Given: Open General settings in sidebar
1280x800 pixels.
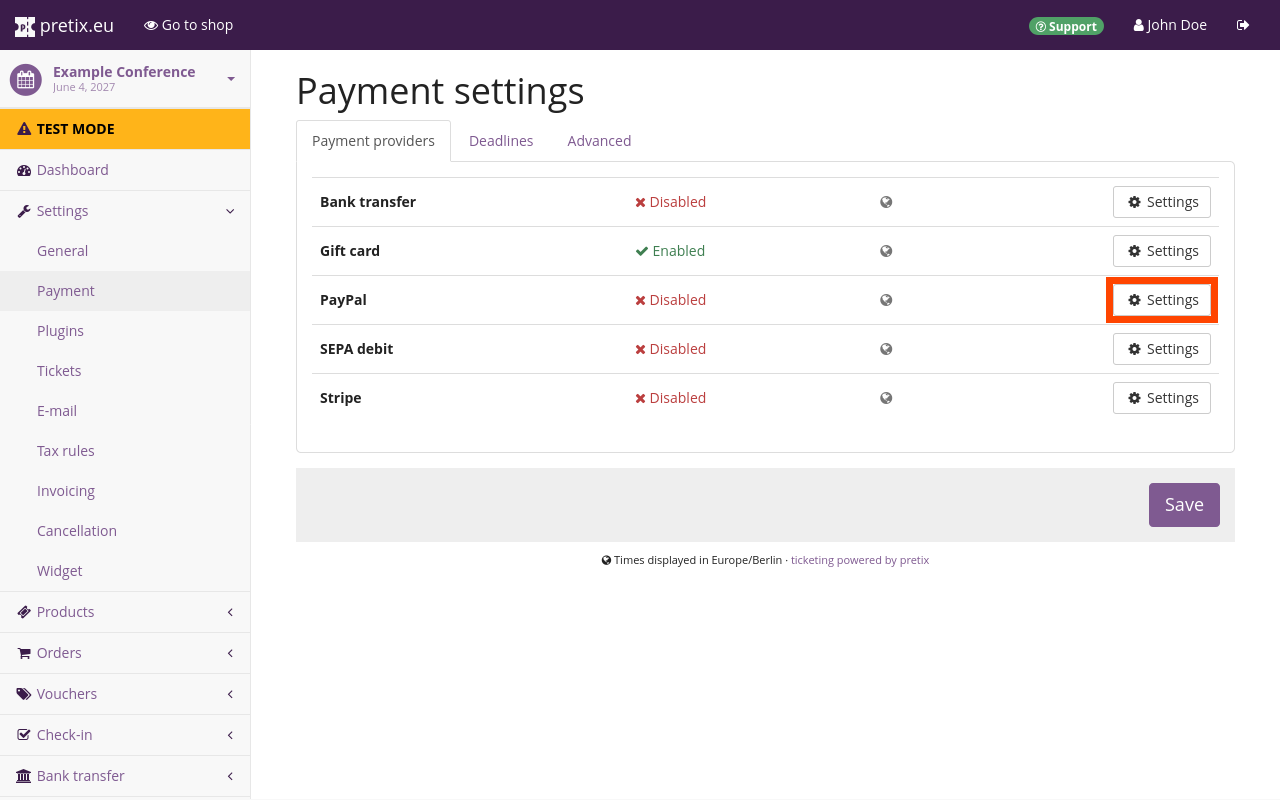Looking at the screenshot, I should click(x=125, y=251).
